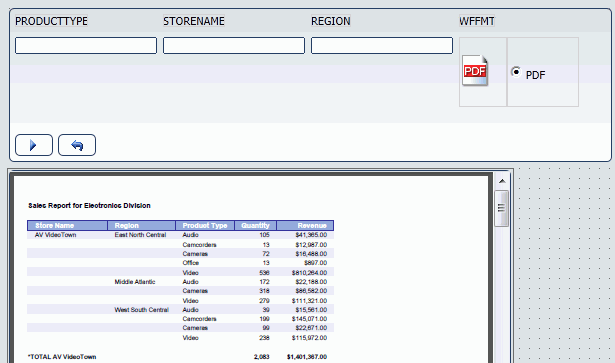Screen dimensions: 615x363
Task: Select the PDF format radio button
Action: click(x=516, y=72)
